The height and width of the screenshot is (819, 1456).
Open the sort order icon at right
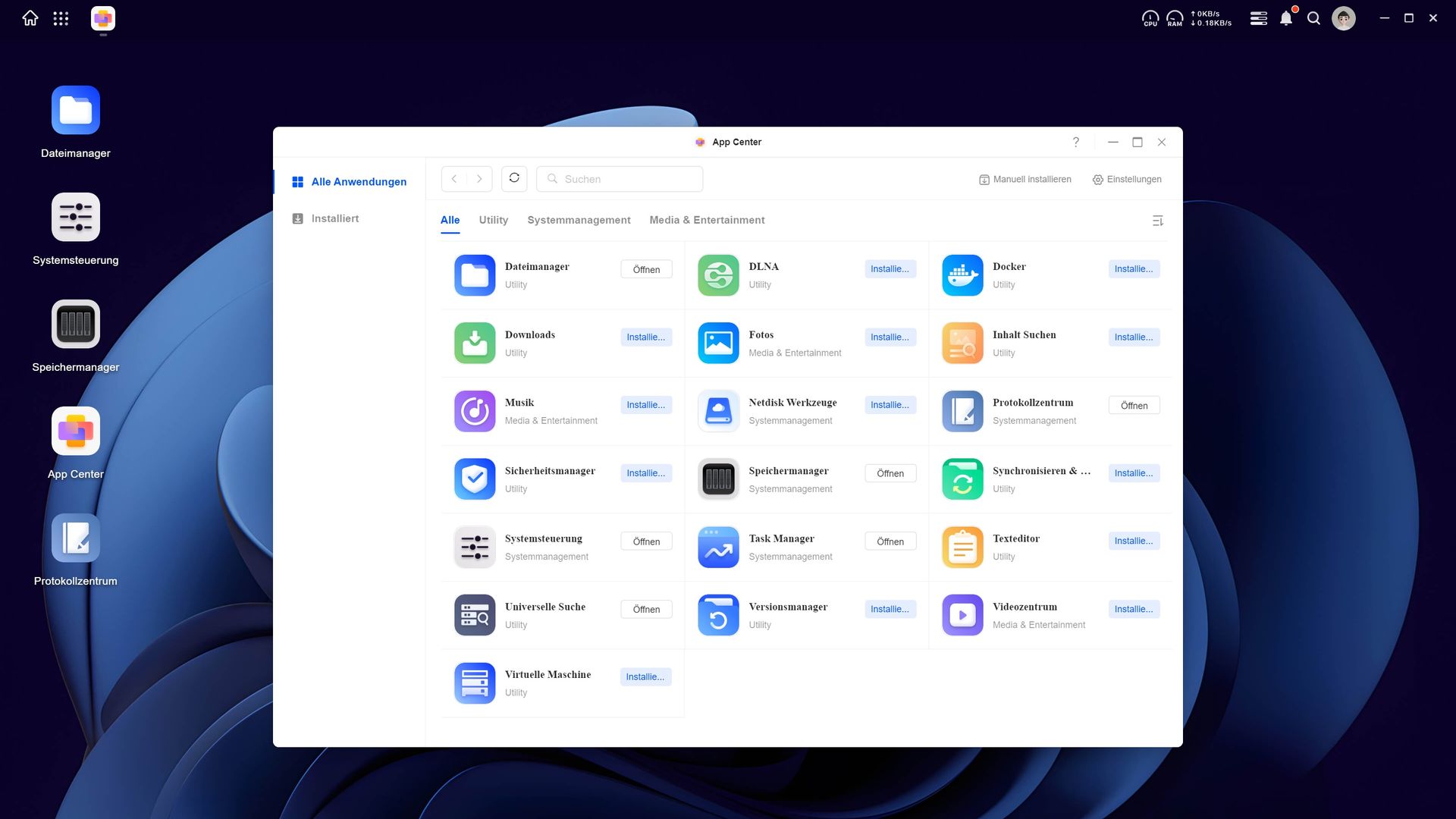click(x=1157, y=221)
